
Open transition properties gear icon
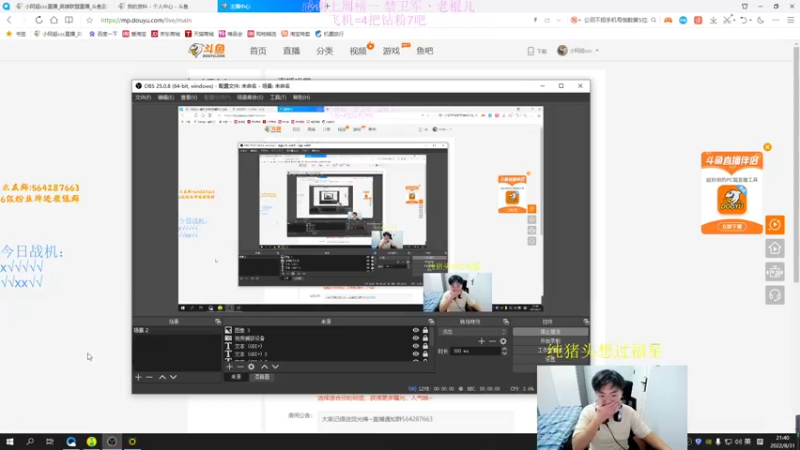(503, 341)
